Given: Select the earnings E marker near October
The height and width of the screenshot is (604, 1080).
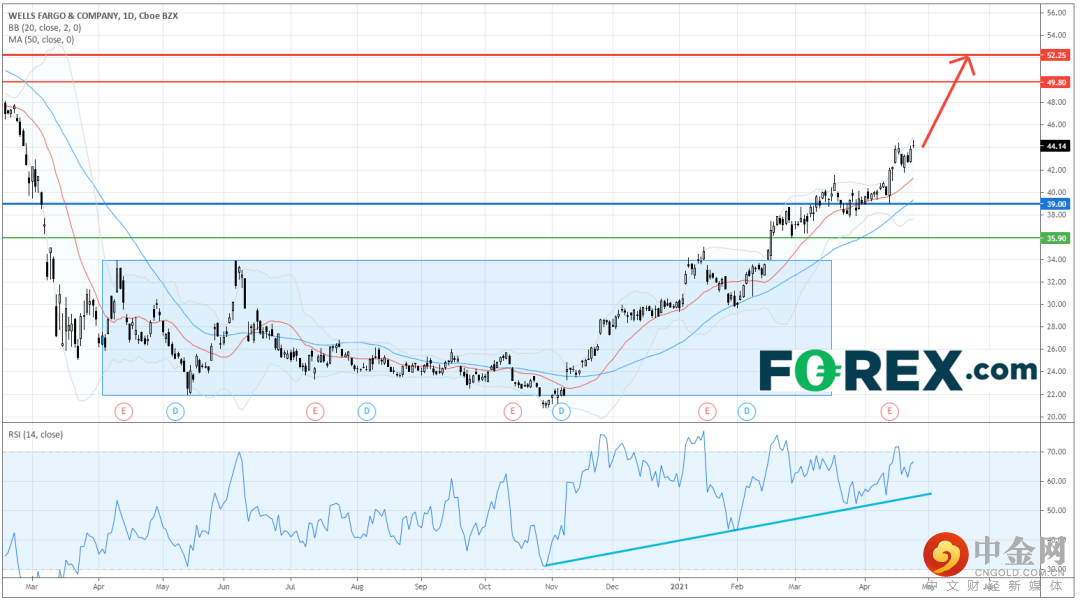Looking at the screenshot, I should (x=512, y=412).
